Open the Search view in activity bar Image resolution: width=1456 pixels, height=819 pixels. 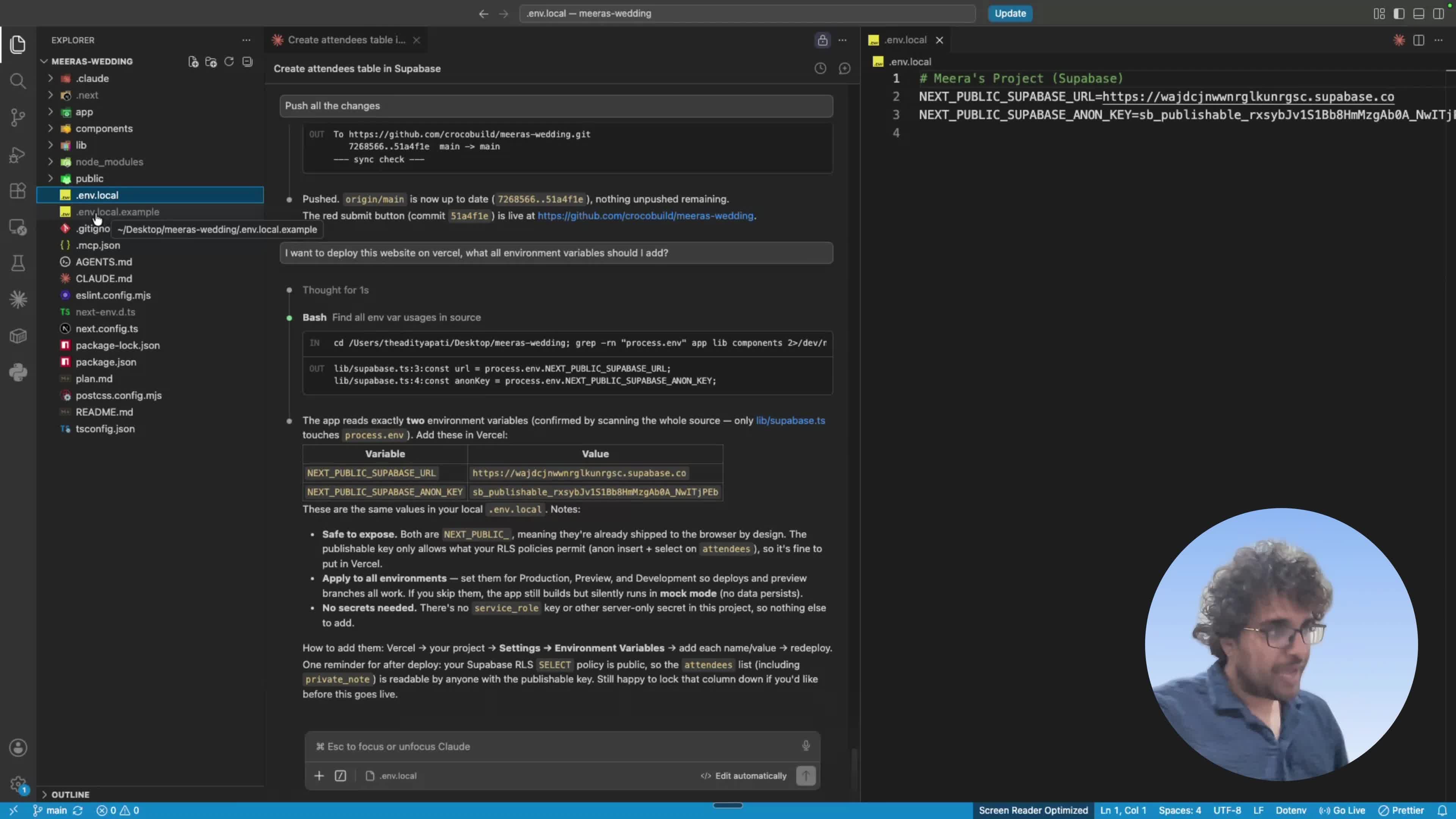pos(17,81)
